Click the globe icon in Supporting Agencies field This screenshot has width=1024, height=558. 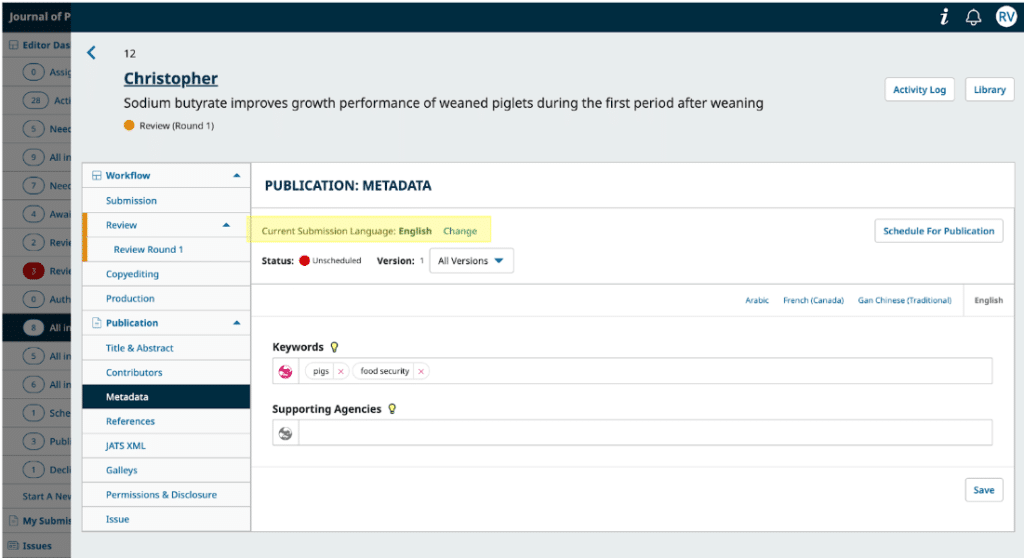pyautogui.click(x=286, y=433)
